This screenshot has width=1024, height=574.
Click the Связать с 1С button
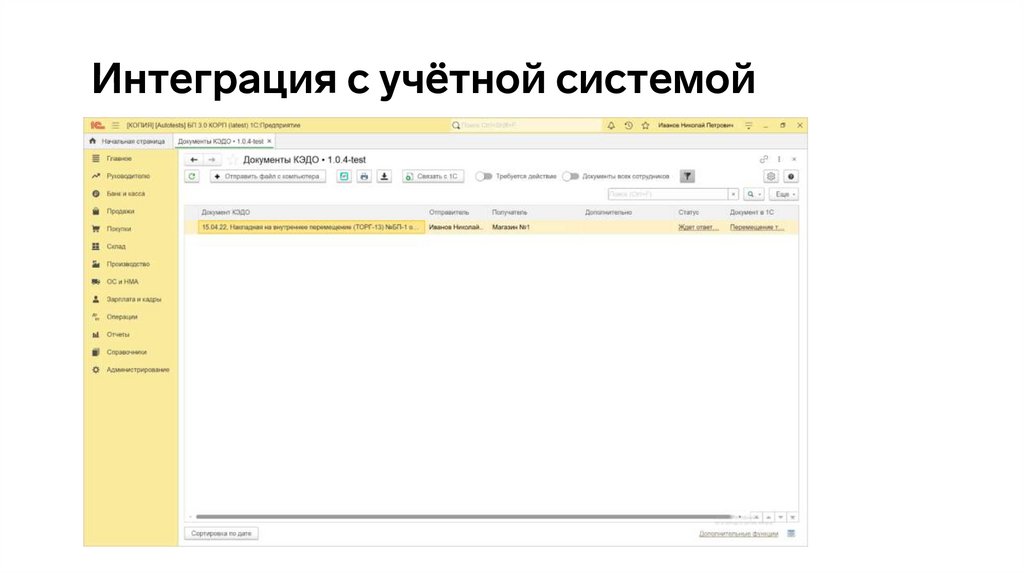pyautogui.click(x=433, y=176)
